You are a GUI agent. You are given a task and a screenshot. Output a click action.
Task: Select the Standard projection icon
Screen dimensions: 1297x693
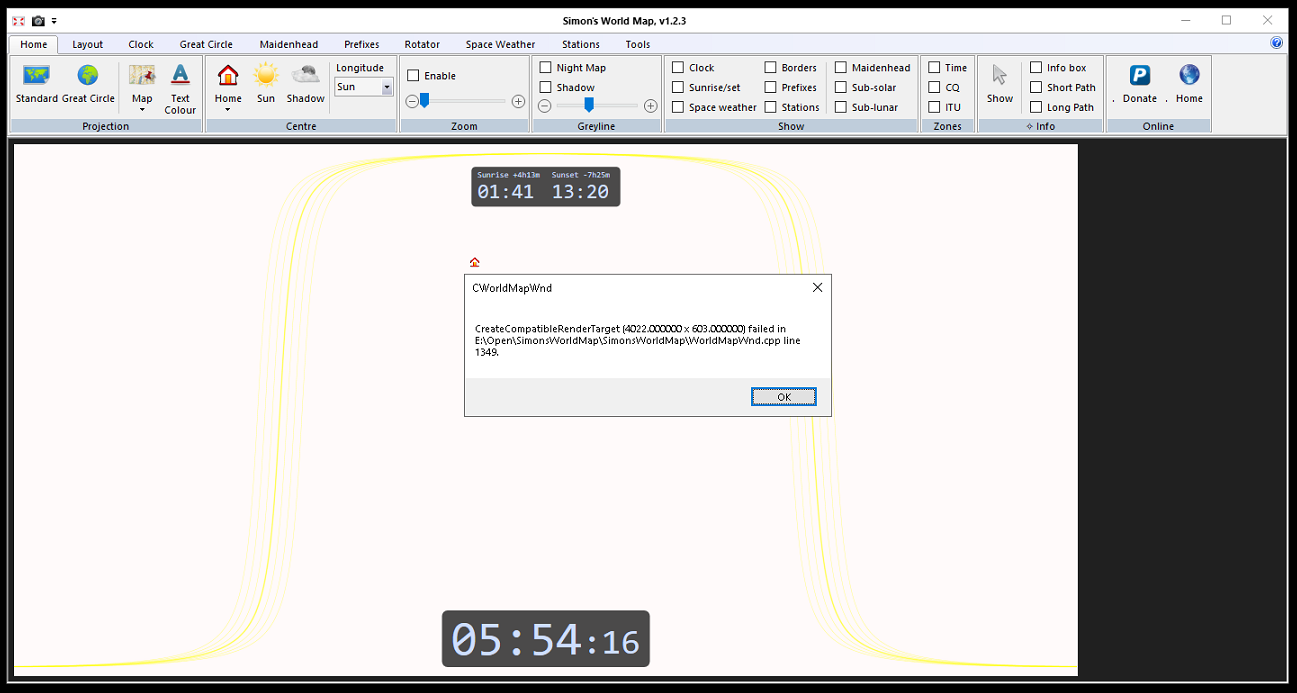(x=37, y=76)
